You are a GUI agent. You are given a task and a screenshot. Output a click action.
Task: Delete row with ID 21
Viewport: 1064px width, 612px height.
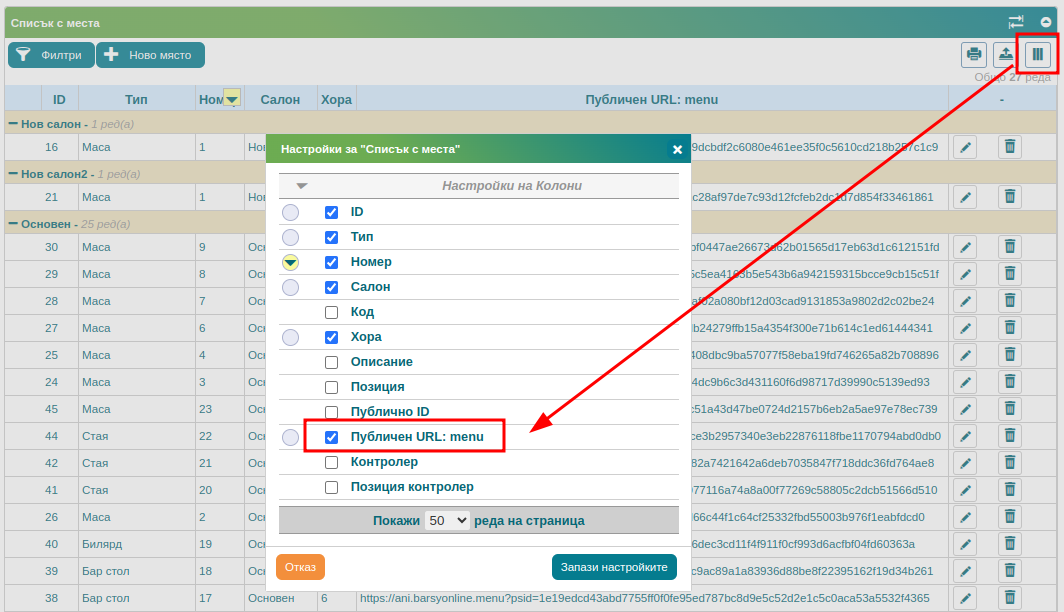(1010, 197)
